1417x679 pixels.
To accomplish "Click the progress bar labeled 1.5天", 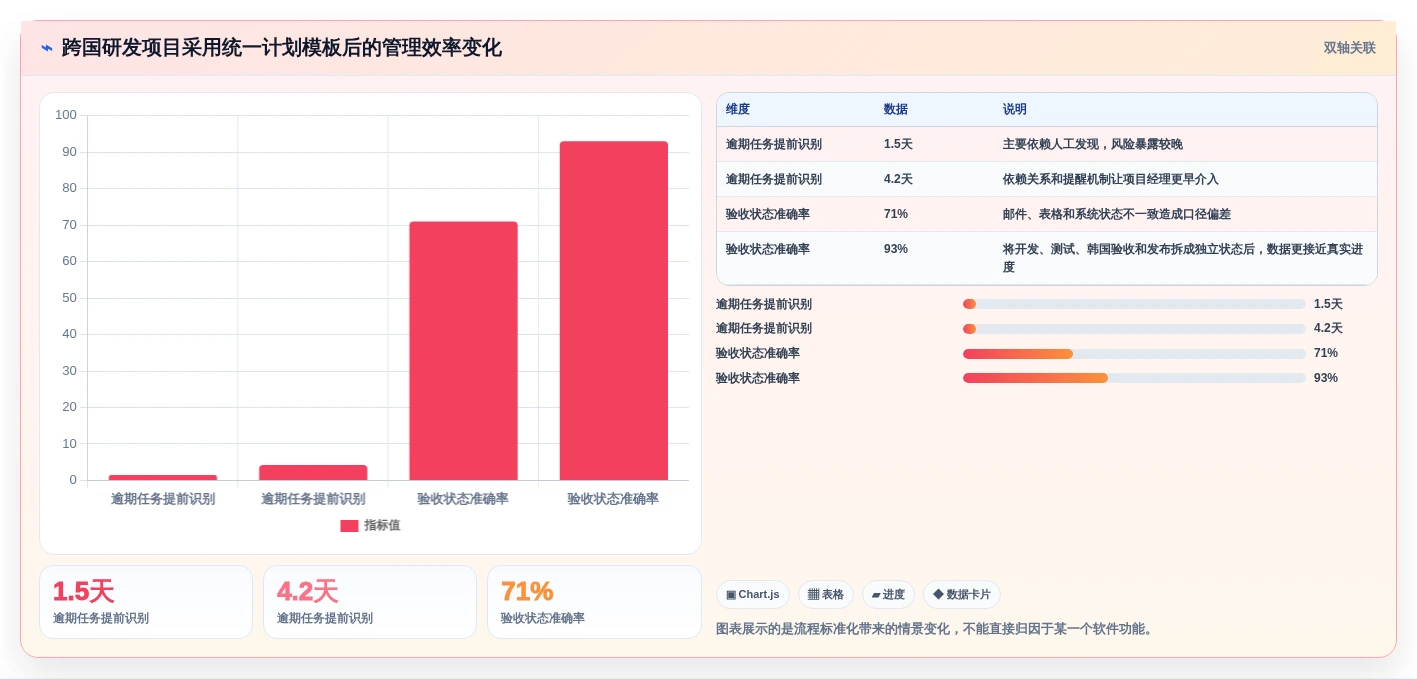I will [1134, 304].
